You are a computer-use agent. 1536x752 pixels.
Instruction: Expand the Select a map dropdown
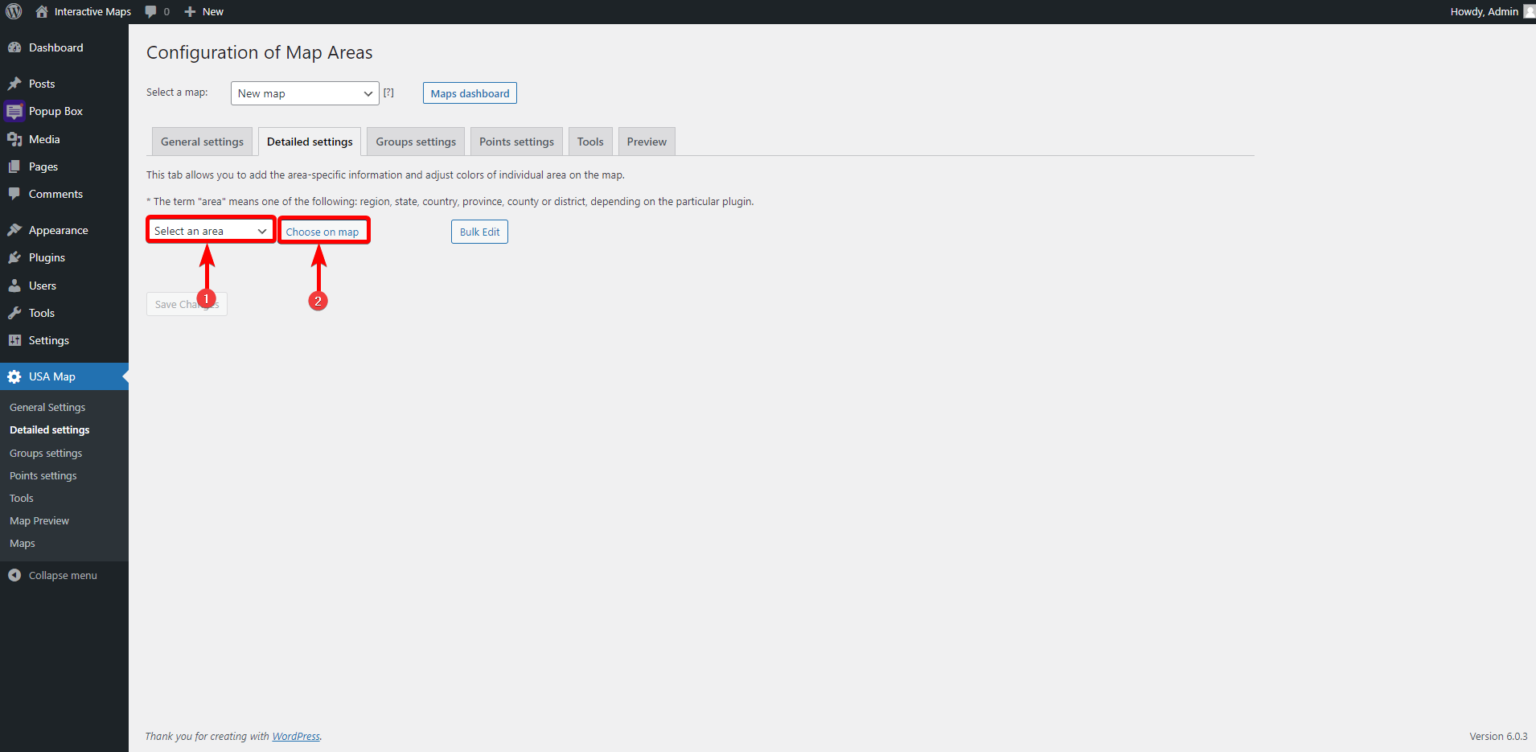(305, 94)
